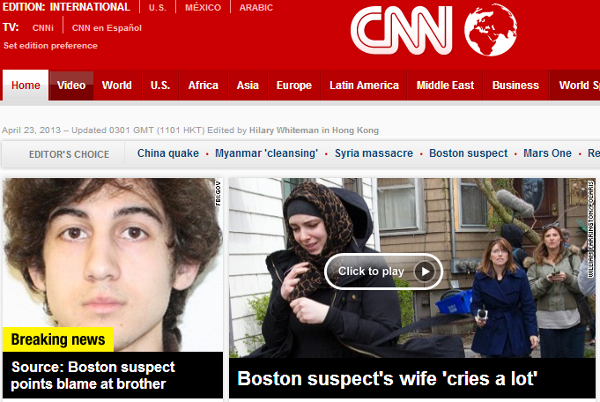This screenshot has height=402, width=600.
Task: Select the Africa navigation tab
Action: click(x=203, y=85)
